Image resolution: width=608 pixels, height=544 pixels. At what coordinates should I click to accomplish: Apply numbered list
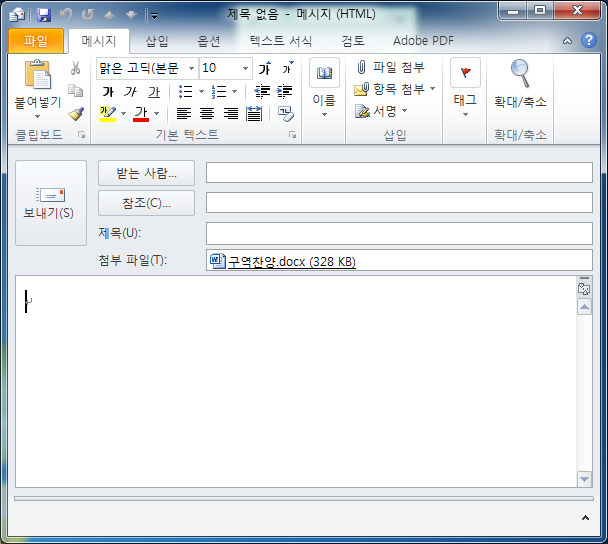(219, 92)
